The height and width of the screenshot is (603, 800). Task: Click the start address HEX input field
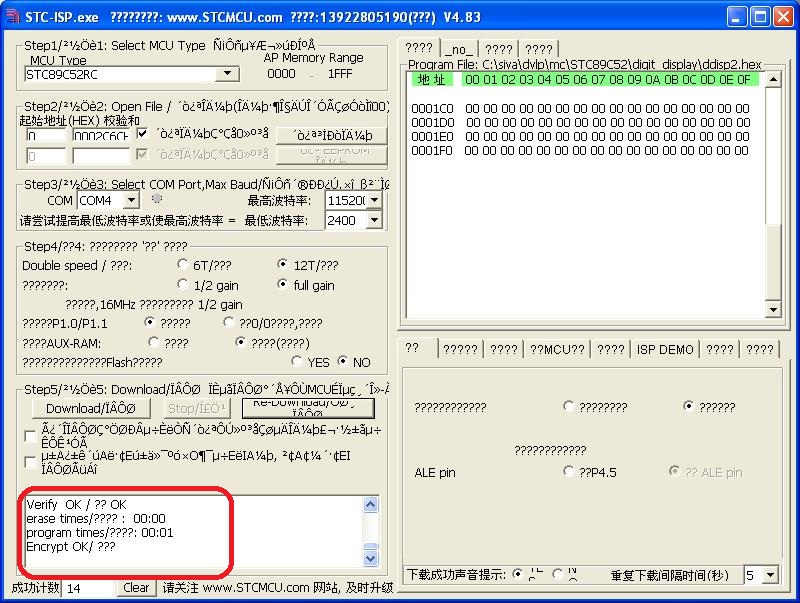point(46,136)
